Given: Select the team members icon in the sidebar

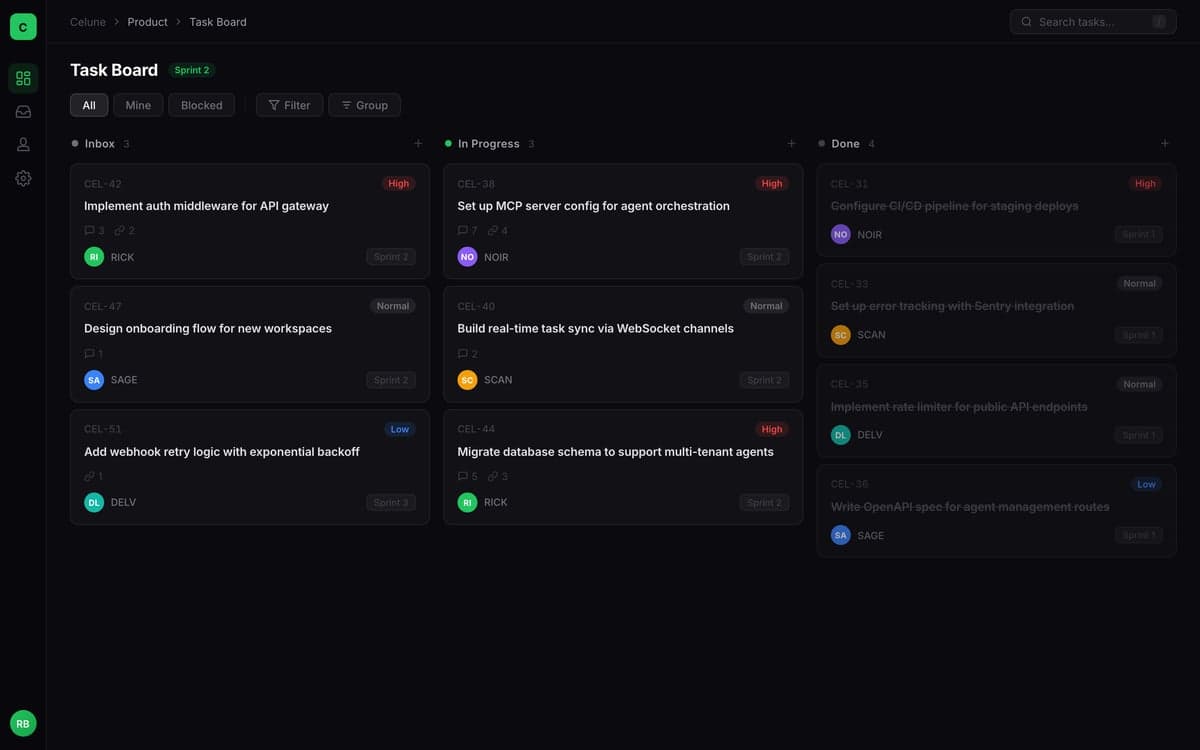Looking at the screenshot, I should pos(20,143).
